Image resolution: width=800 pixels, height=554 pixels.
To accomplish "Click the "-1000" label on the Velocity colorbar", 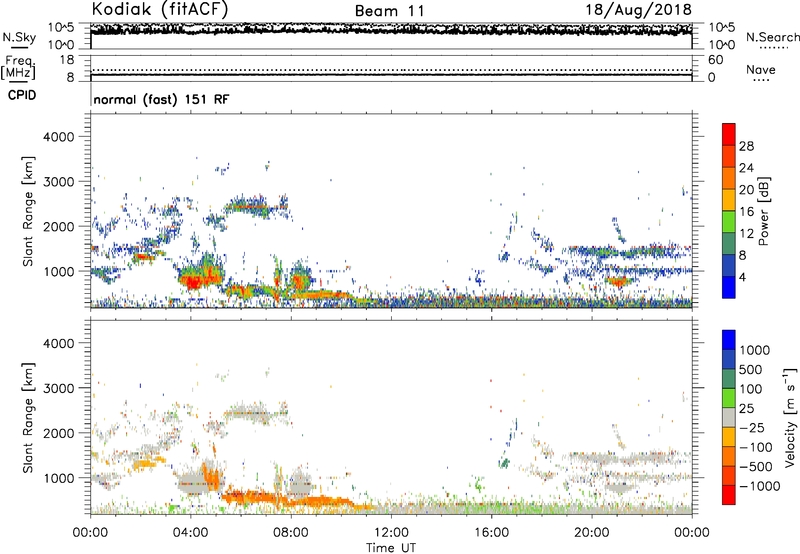I will 760,486.
